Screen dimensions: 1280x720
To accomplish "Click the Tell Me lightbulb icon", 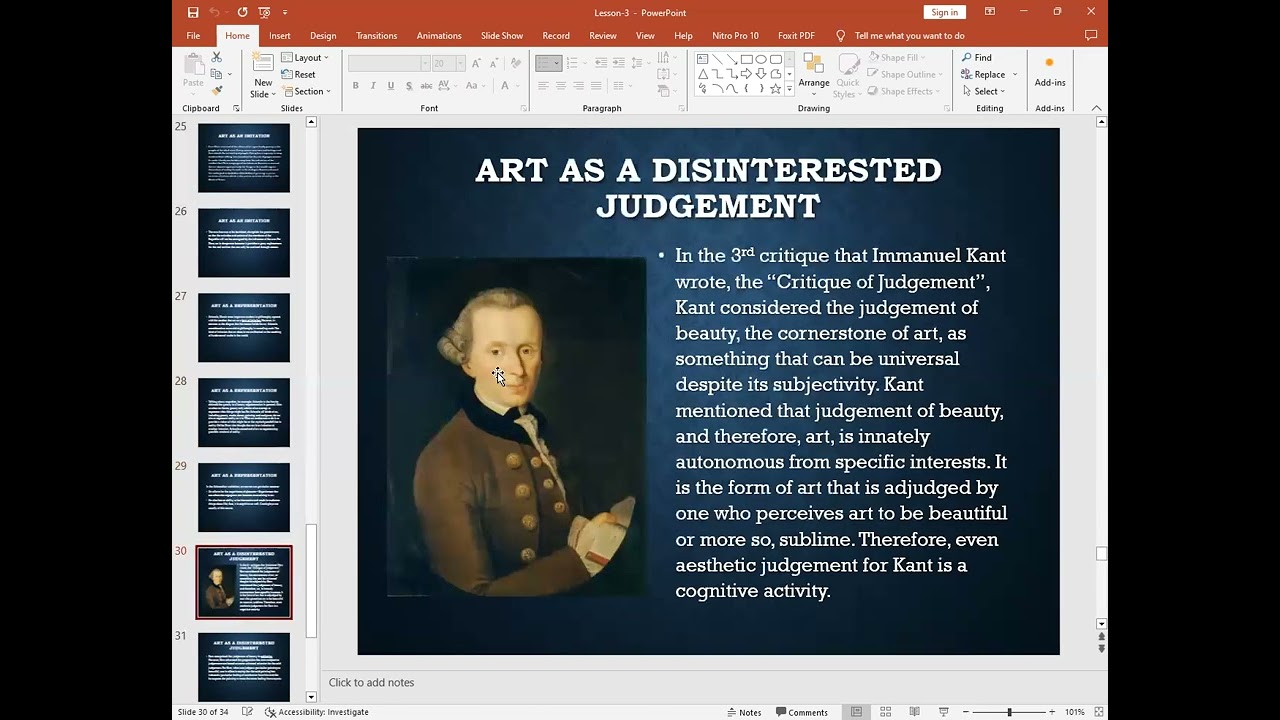I will (840, 35).
